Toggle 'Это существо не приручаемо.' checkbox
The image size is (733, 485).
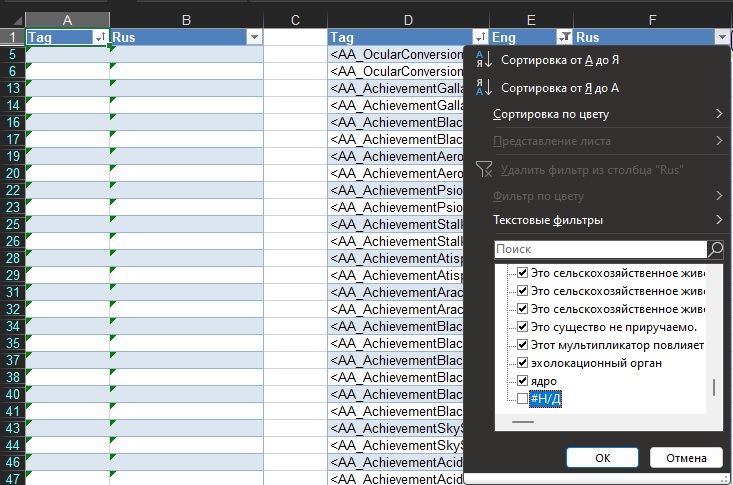coord(521,327)
